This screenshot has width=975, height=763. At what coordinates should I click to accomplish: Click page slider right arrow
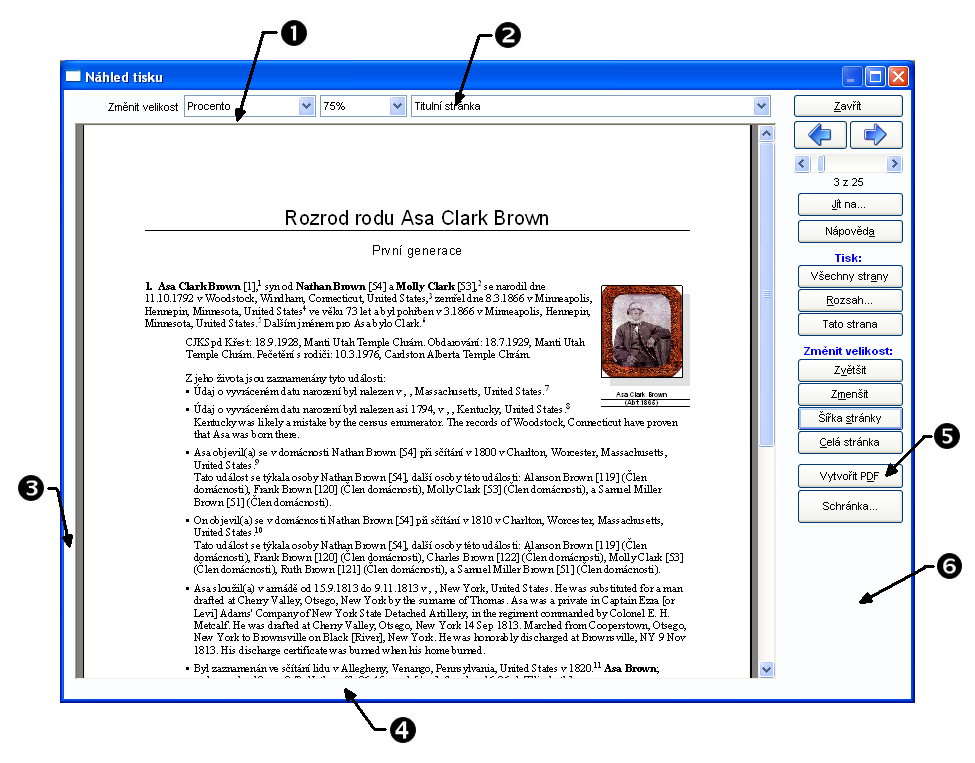(894, 163)
